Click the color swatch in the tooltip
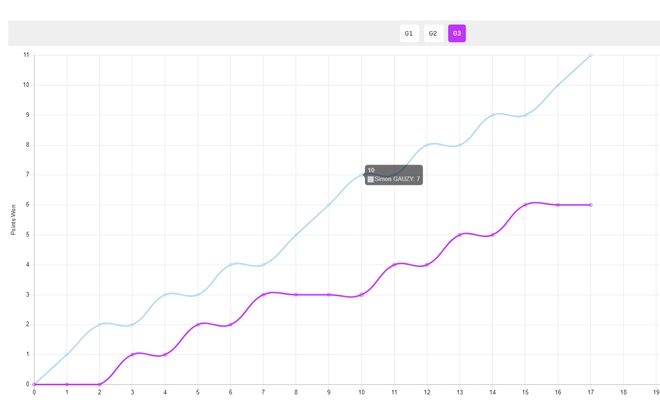660x403 pixels. [370, 179]
